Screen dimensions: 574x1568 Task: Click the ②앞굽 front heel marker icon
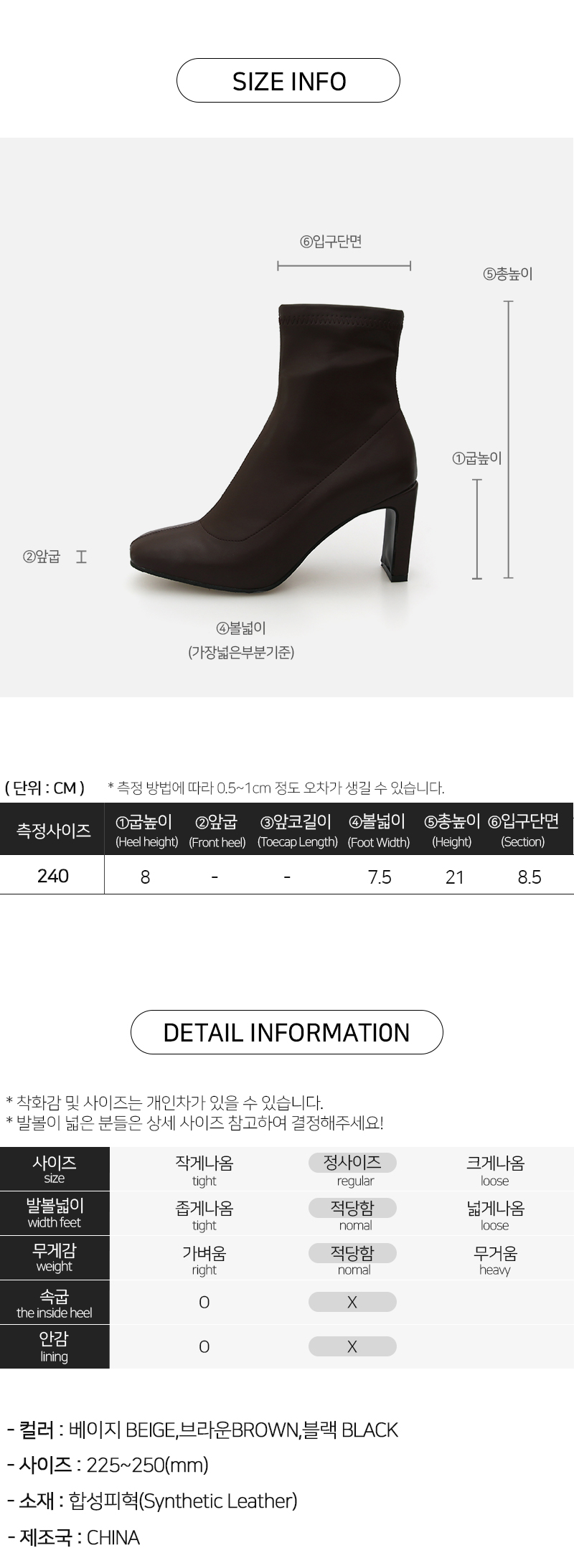(81, 556)
